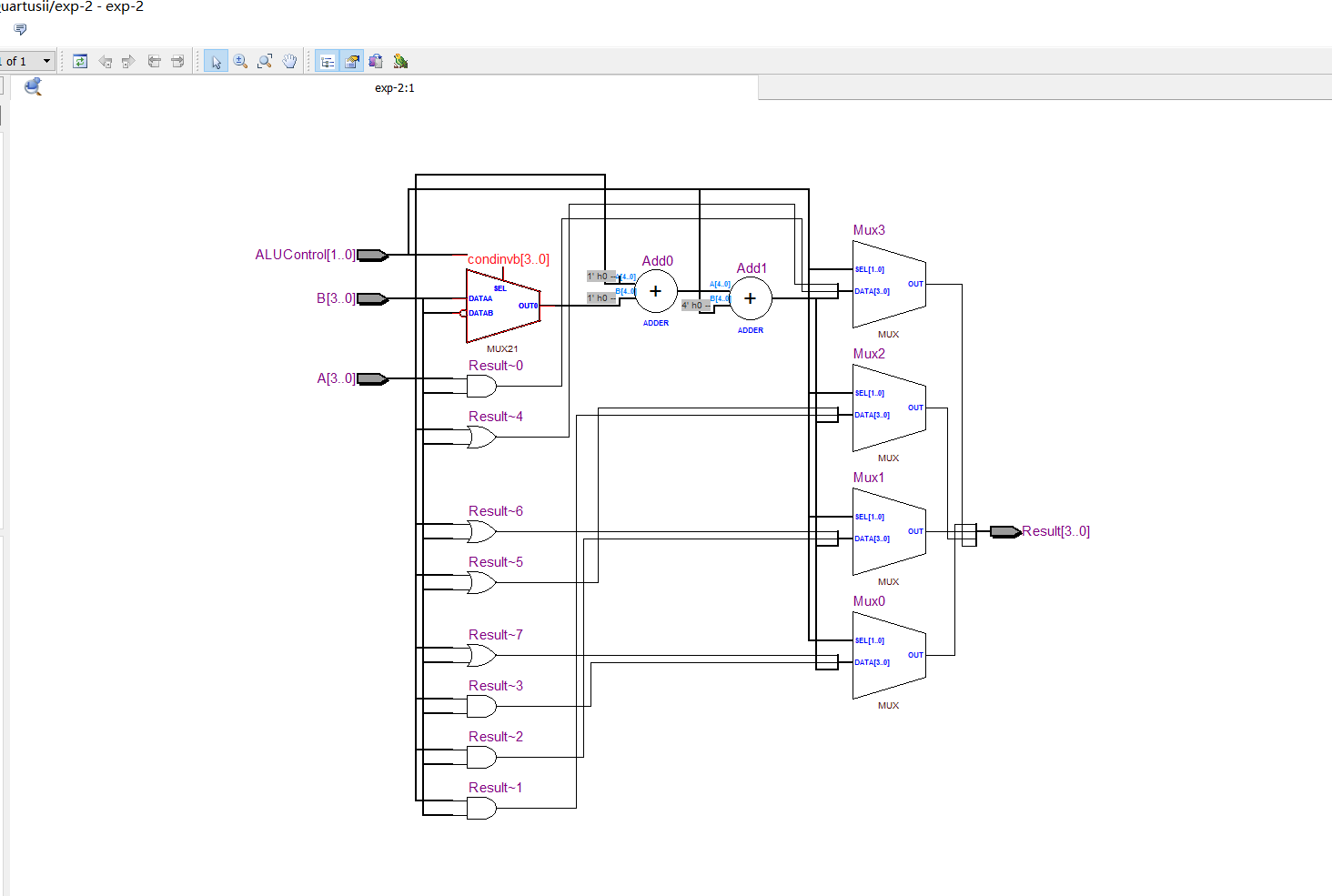
Task: Go to the previous page icon
Action: coord(154,61)
